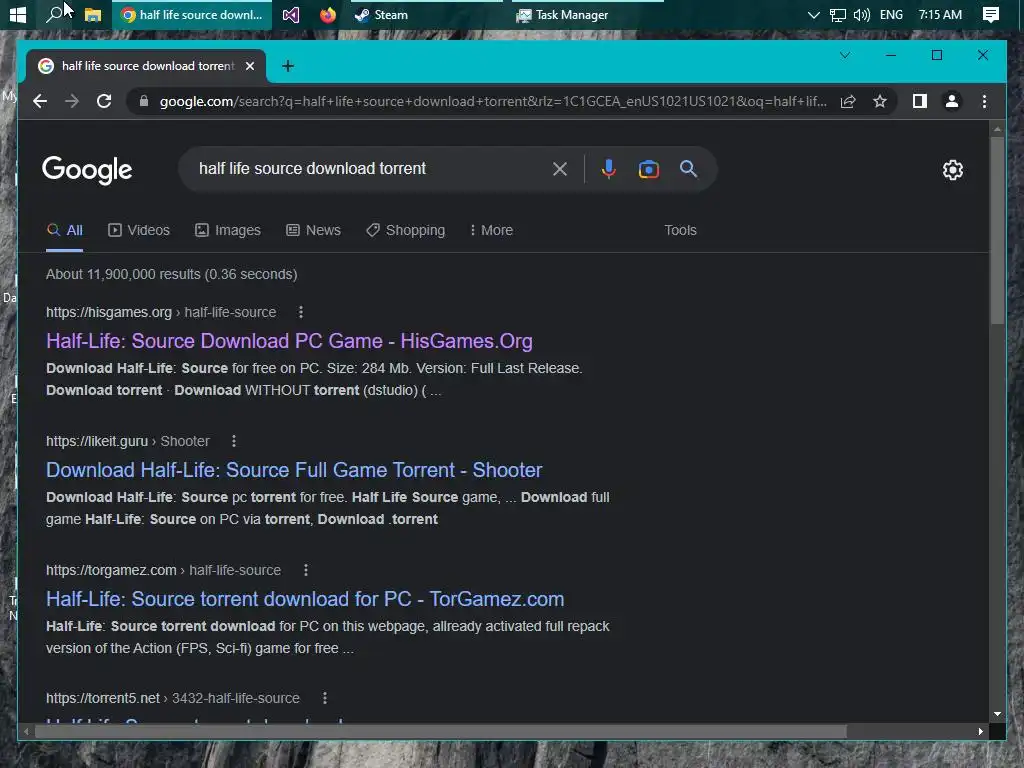The image size is (1024, 768).
Task: Clear the search query text
Action: [560, 169]
